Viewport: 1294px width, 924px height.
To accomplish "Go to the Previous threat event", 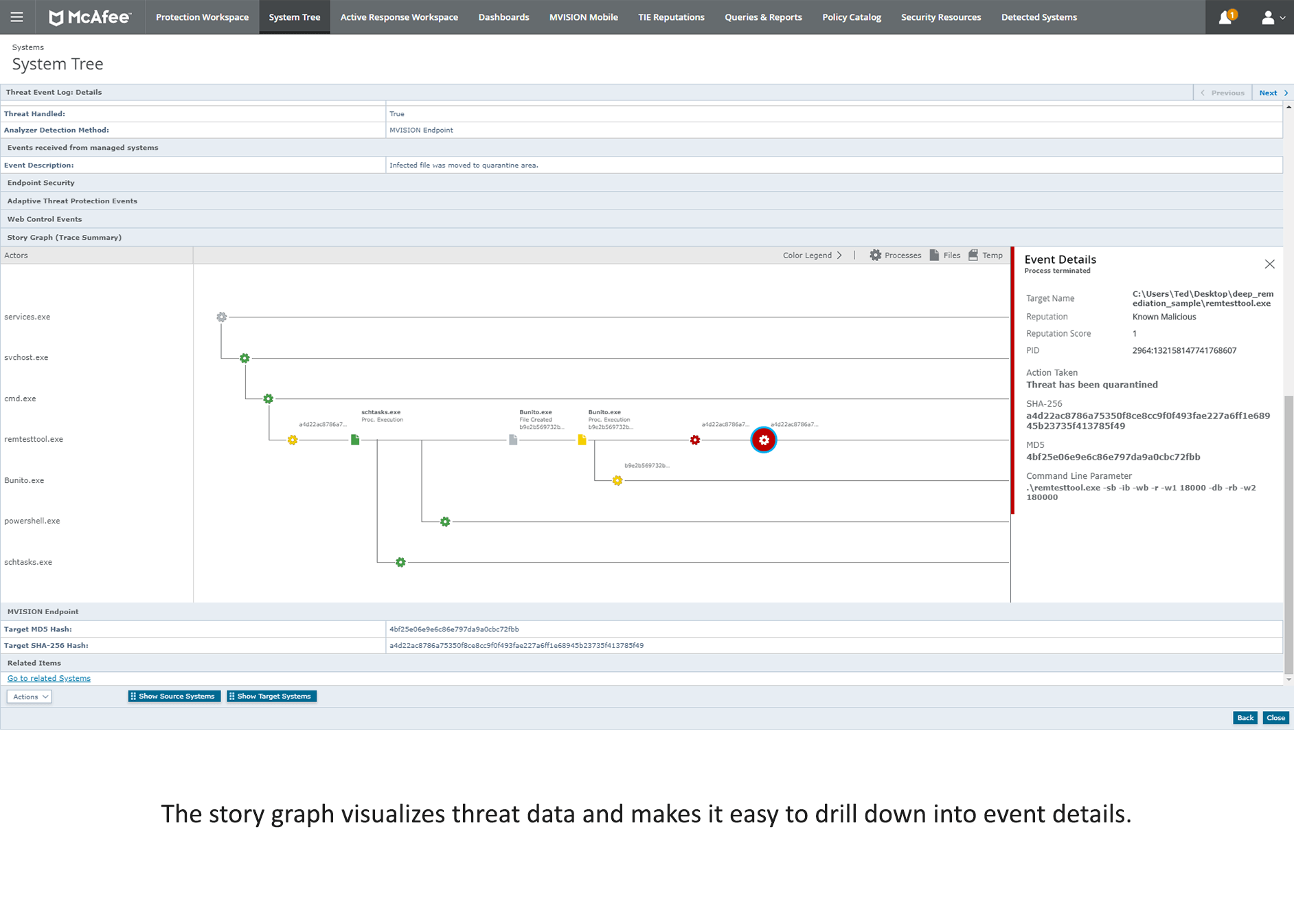I will point(1223,93).
